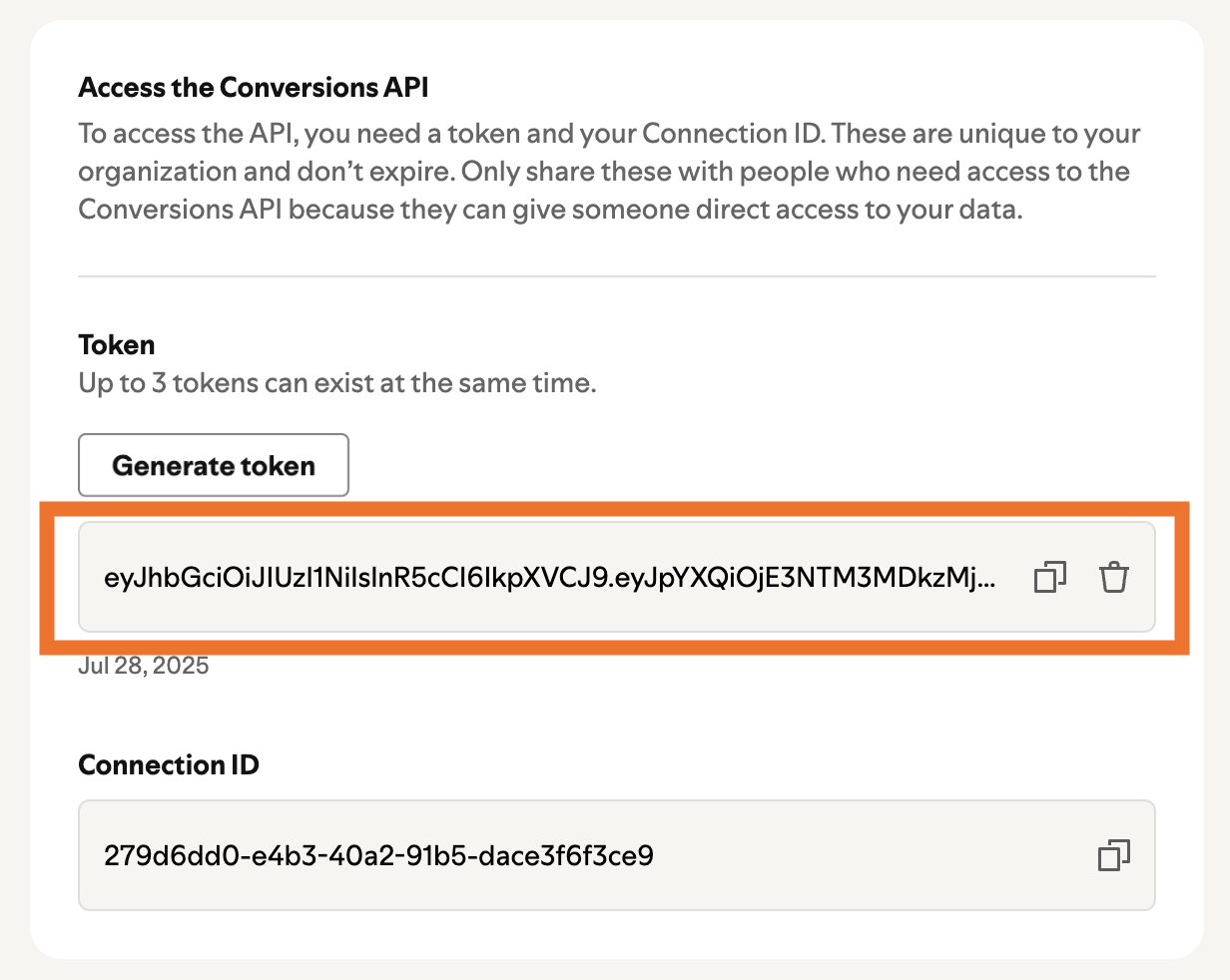Viewport: 1230px width, 980px height.
Task: Click the description line beginning 'To access the API'
Action: click(609, 134)
